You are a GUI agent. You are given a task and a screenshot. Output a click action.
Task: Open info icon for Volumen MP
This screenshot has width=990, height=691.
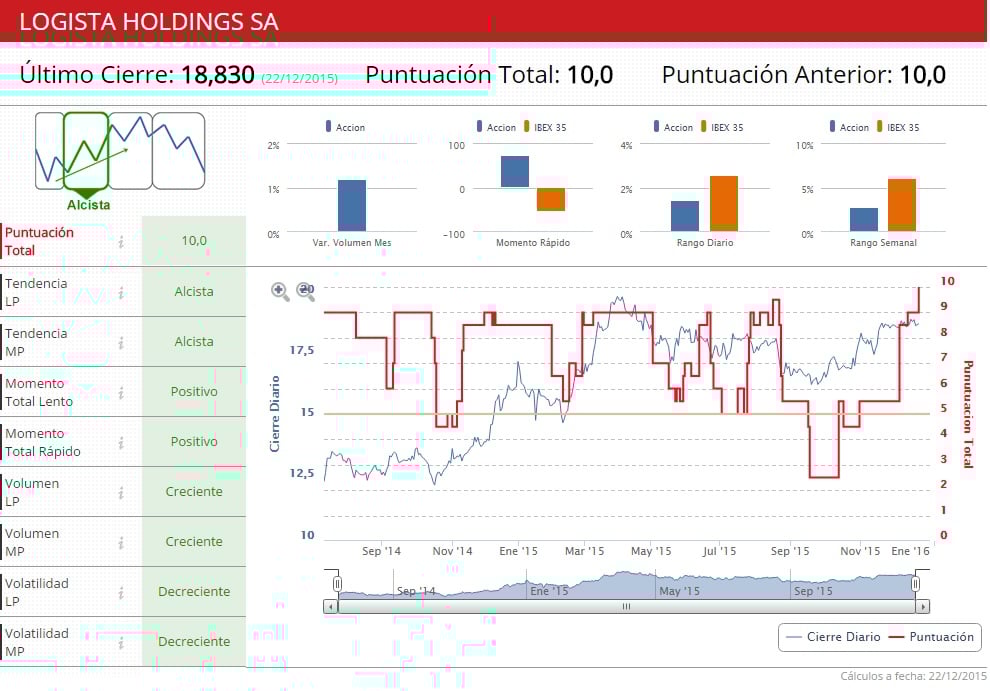[x=121, y=543]
